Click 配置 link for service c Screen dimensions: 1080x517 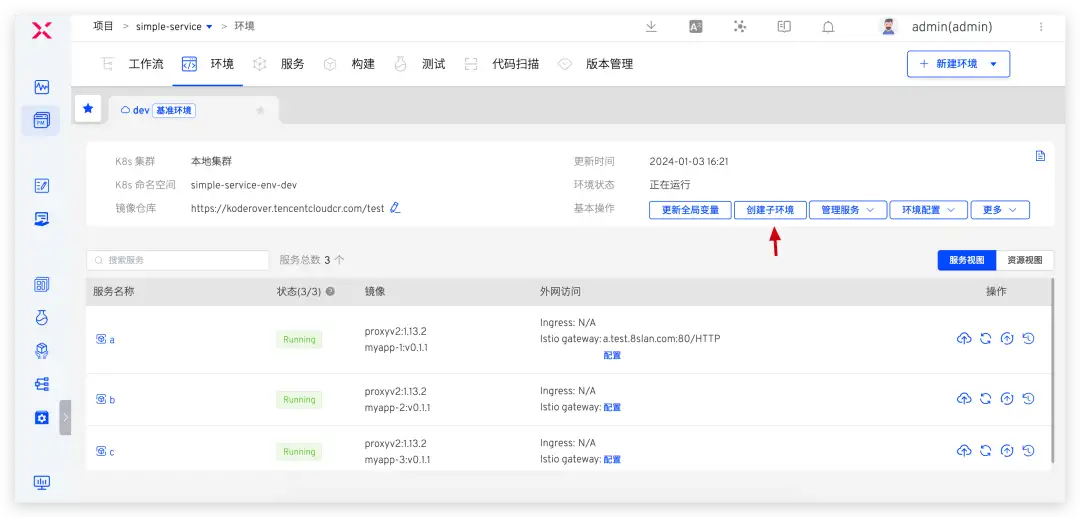612,459
